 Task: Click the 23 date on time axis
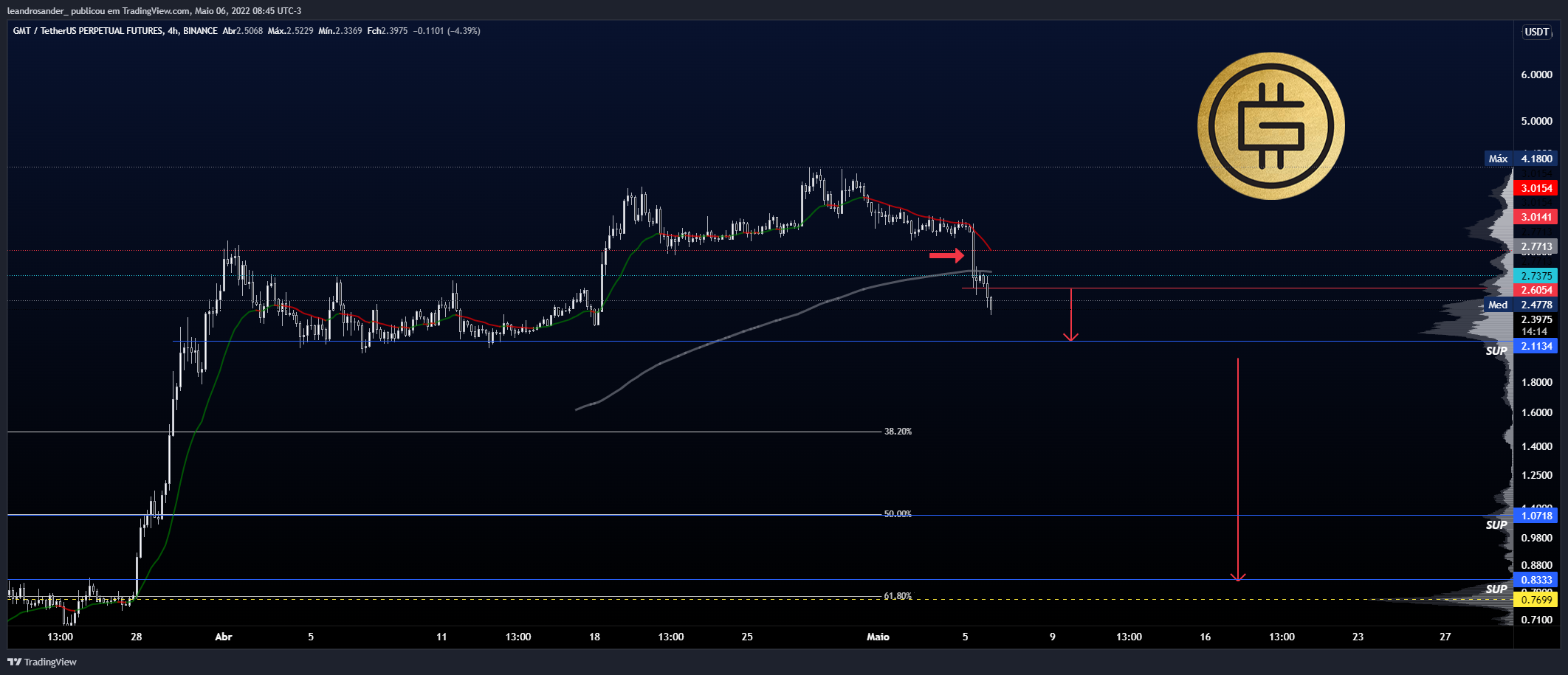coord(1358,637)
